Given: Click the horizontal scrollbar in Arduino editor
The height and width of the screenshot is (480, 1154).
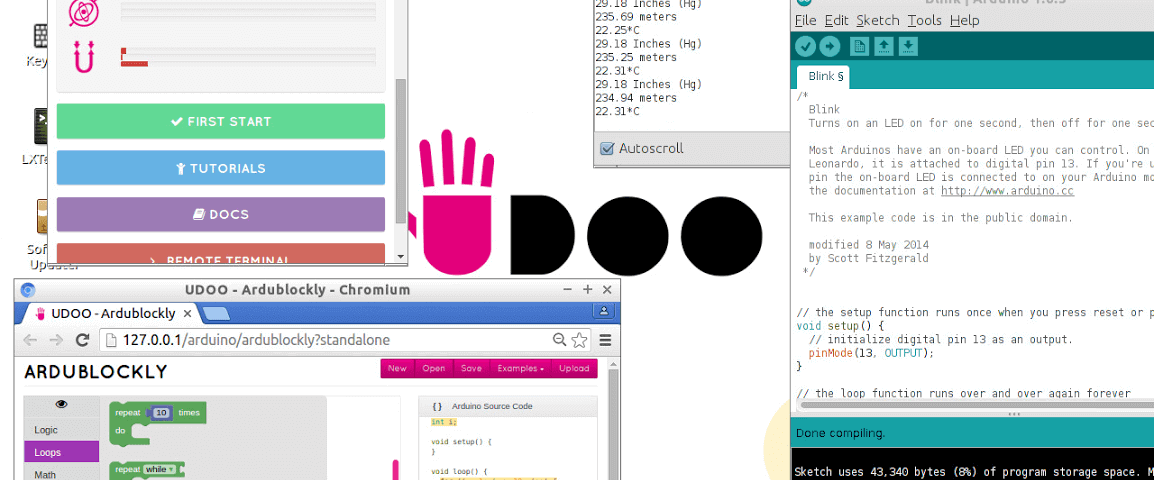Looking at the screenshot, I should [x=975, y=404].
